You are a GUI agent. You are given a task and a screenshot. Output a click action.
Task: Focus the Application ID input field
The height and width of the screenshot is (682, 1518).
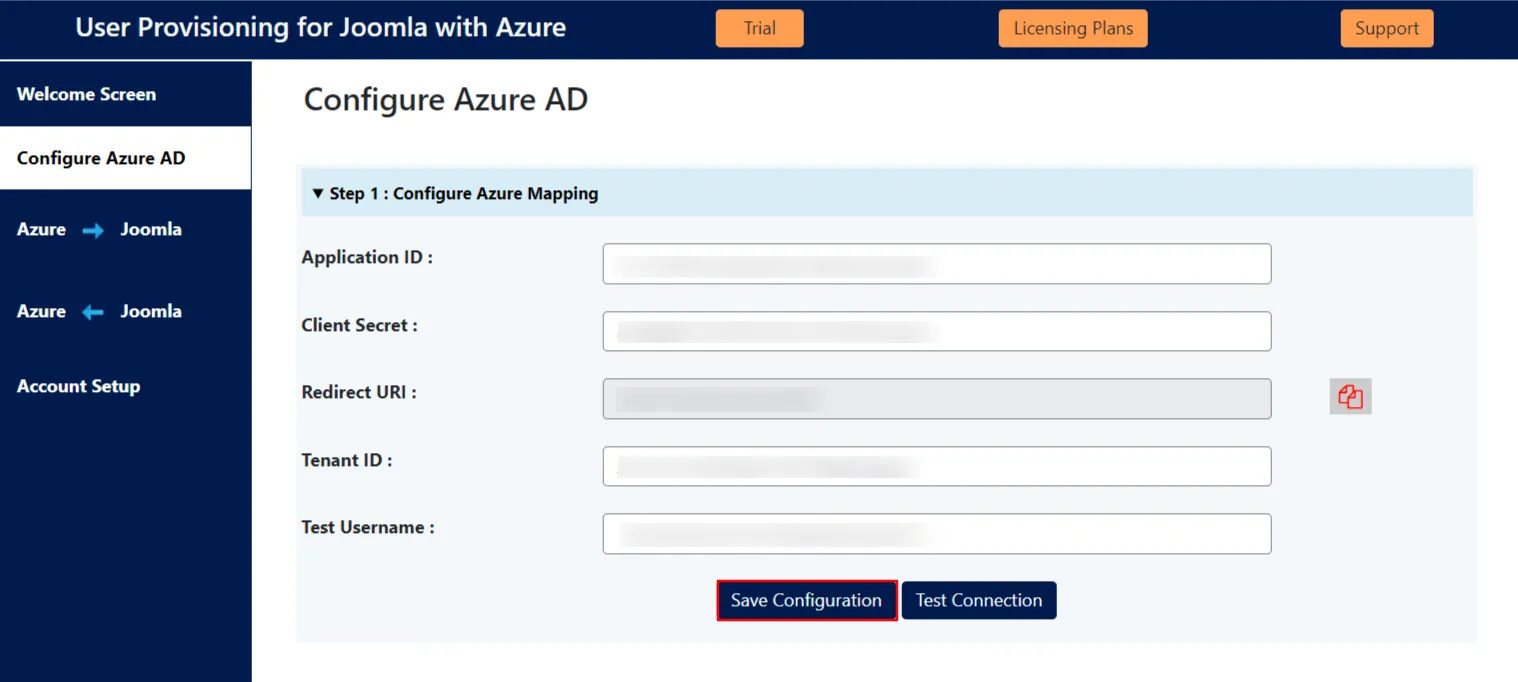pos(937,264)
